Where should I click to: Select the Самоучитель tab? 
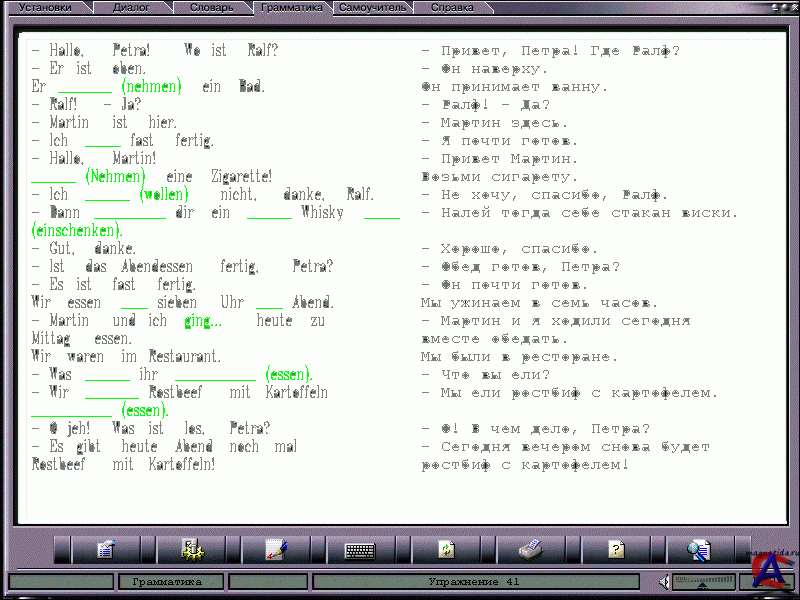point(372,7)
